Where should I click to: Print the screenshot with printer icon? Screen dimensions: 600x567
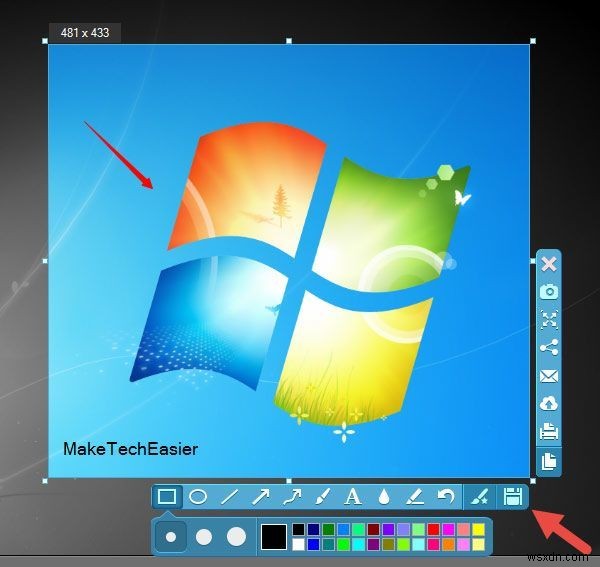click(x=549, y=432)
